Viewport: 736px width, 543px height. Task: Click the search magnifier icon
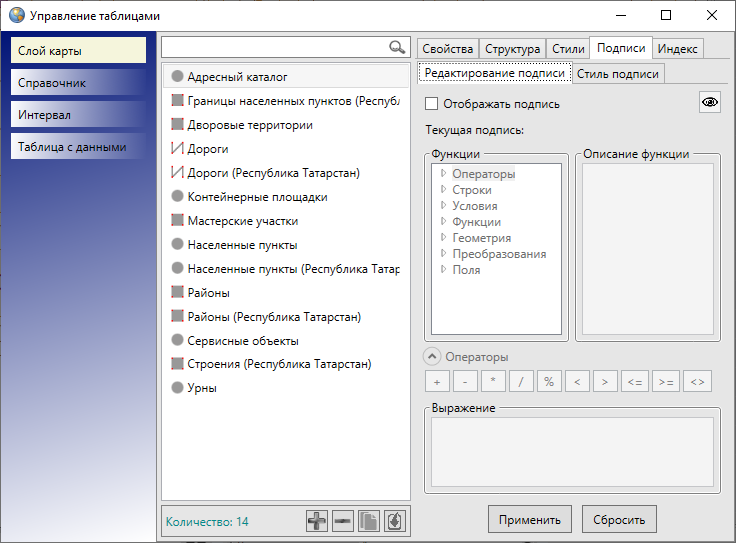coord(397,47)
